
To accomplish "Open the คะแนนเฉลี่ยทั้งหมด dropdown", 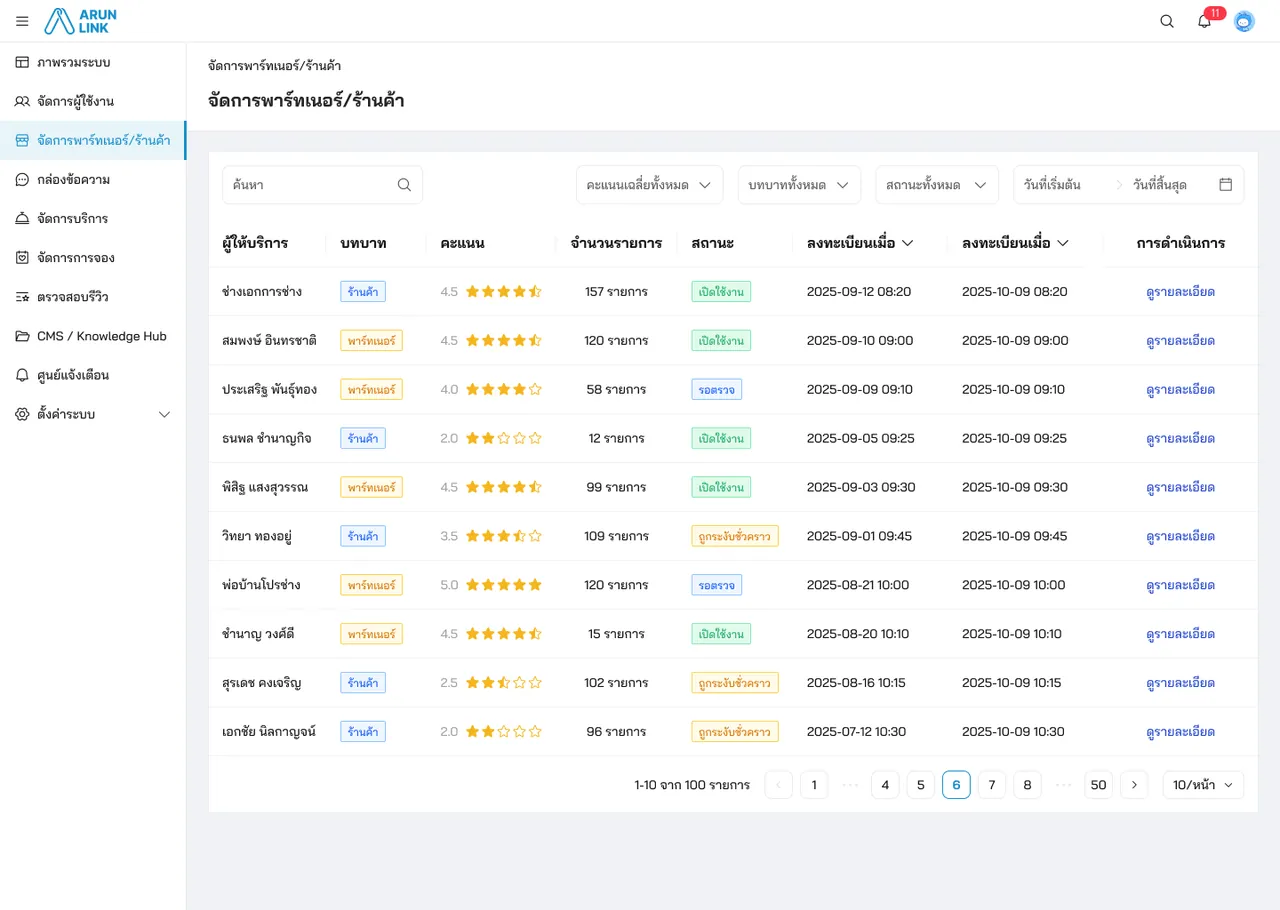I will tap(649, 185).
